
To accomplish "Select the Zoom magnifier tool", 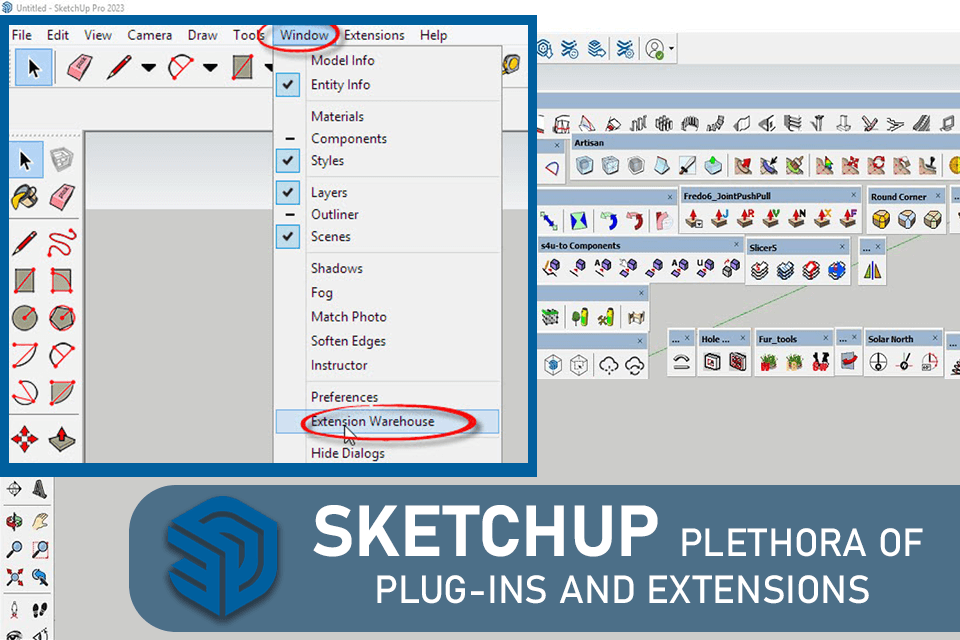I will pyautogui.click(x=14, y=549).
